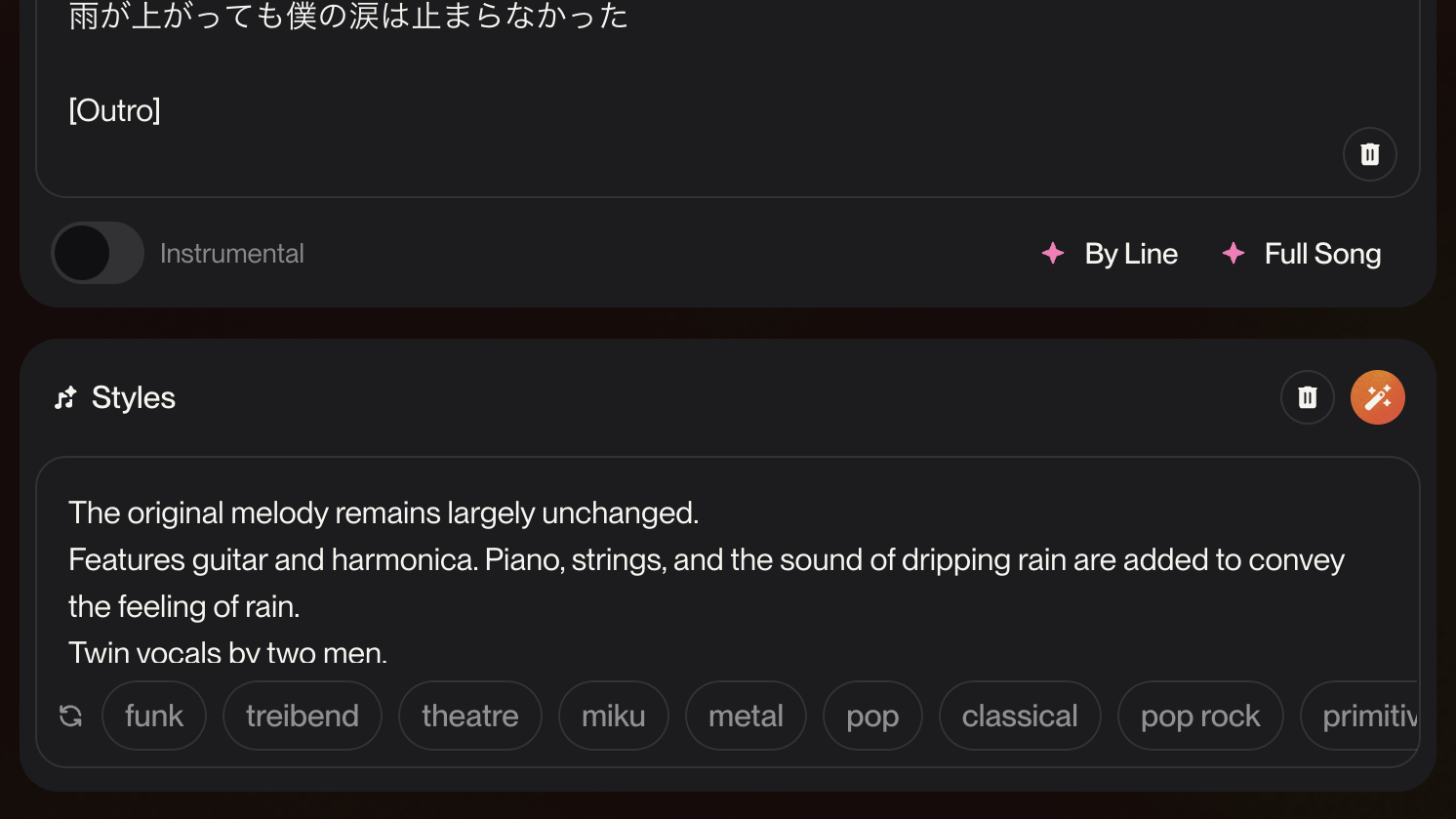Add the funk style tag
The image size is (1456, 819).
click(154, 716)
